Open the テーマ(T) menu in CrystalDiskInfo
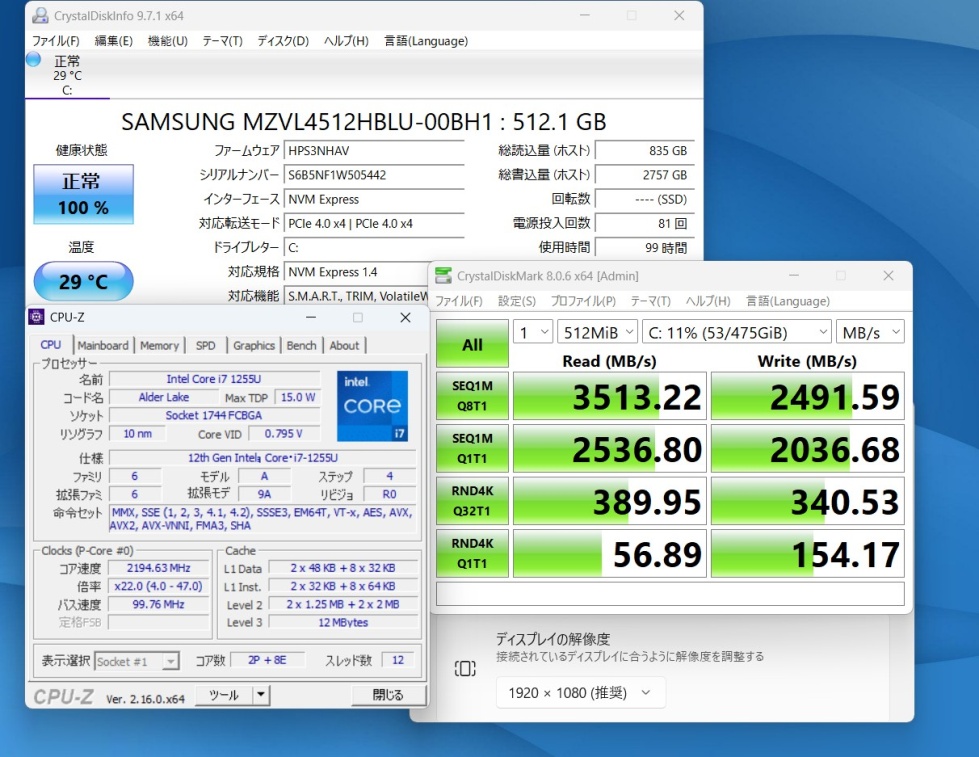 pos(222,41)
